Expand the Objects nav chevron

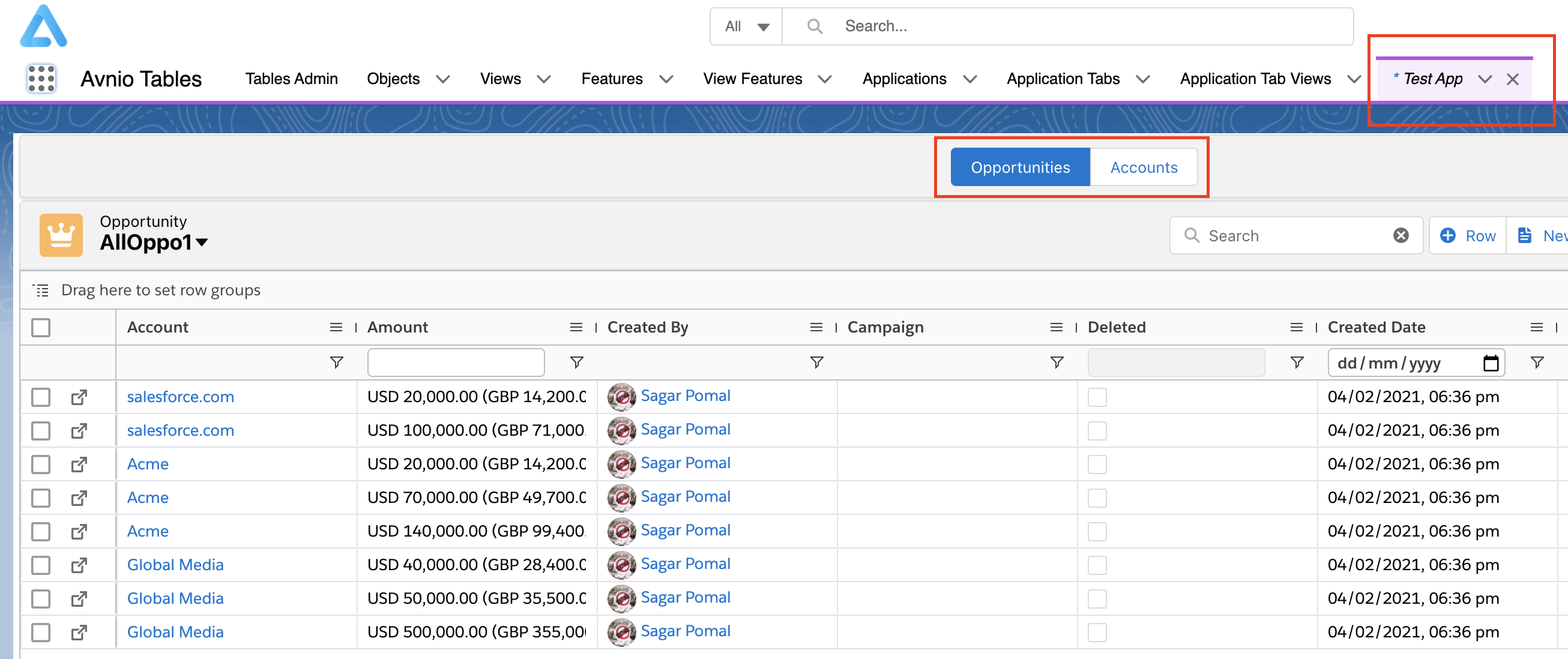(x=443, y=79)
